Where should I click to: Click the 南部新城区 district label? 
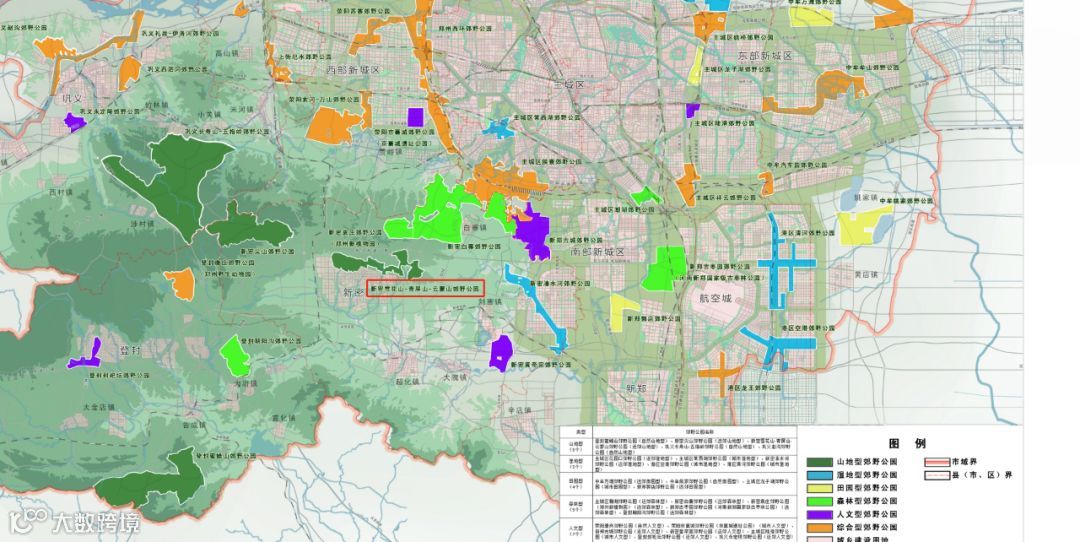[x=597, y=252]
